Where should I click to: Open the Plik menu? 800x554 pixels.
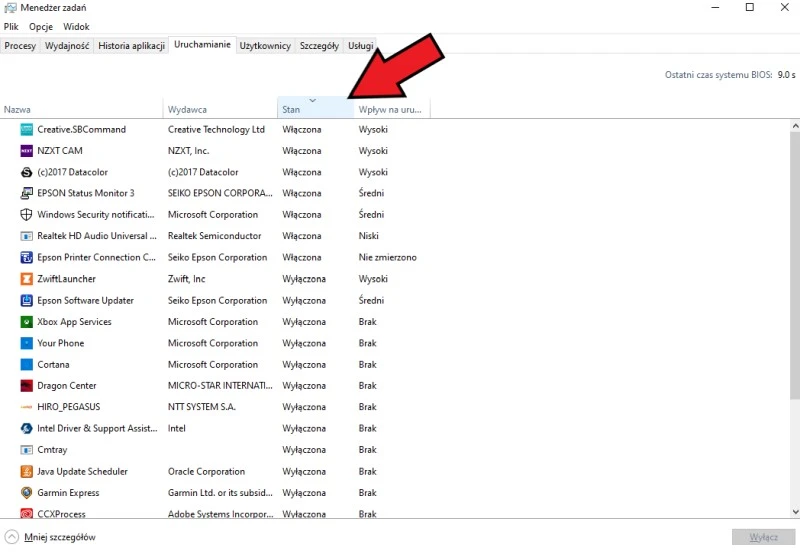pyautogui.click(x=11, y=26)
